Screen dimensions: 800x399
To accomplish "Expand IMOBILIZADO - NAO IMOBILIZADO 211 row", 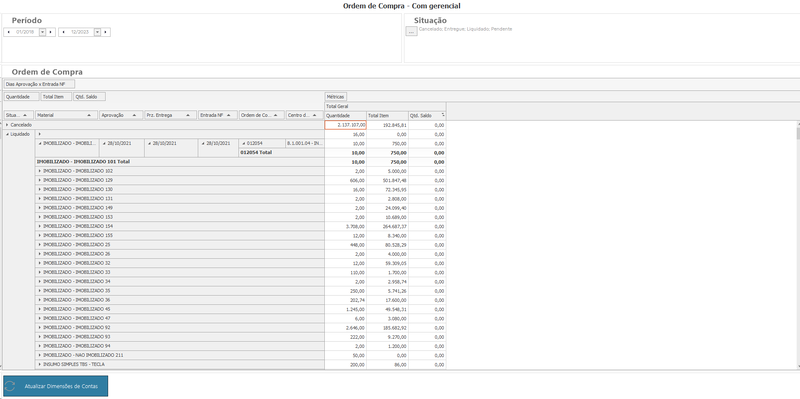I will pos(40,355).
